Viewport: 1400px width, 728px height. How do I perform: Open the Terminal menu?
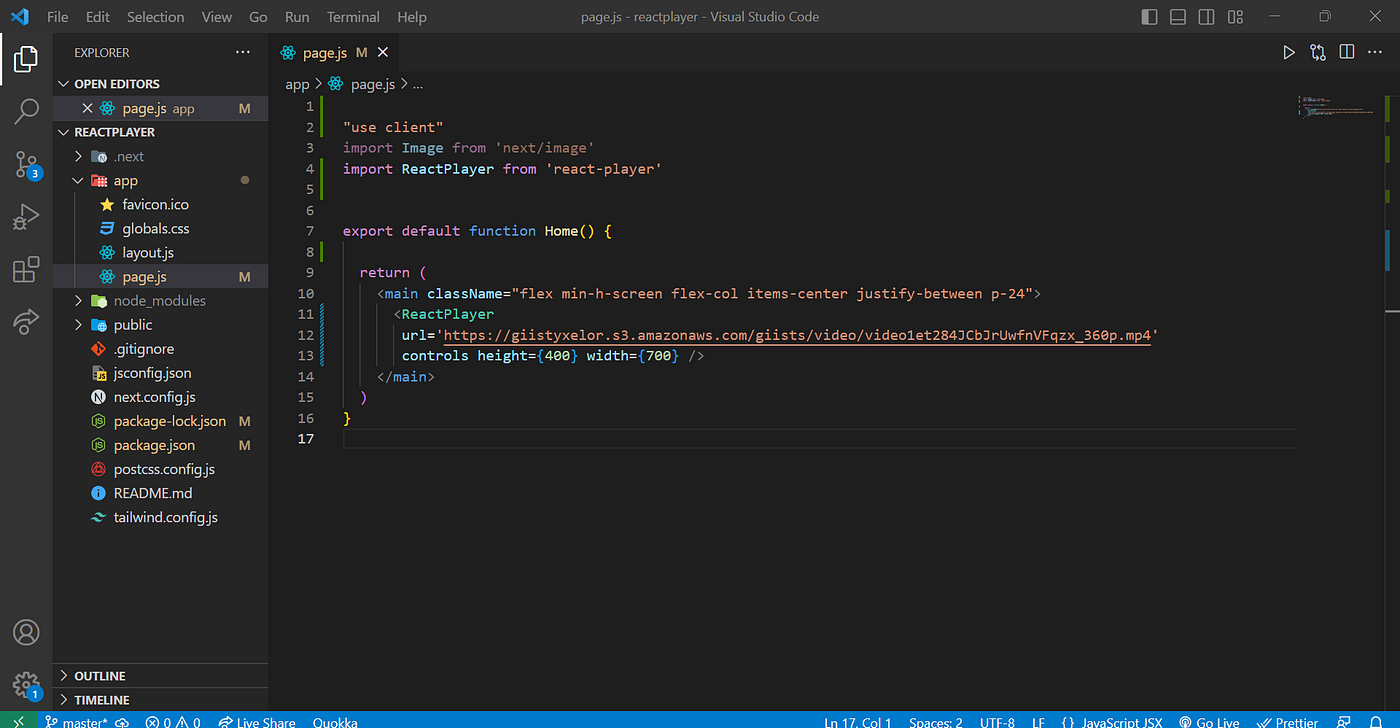coord(353,17)
